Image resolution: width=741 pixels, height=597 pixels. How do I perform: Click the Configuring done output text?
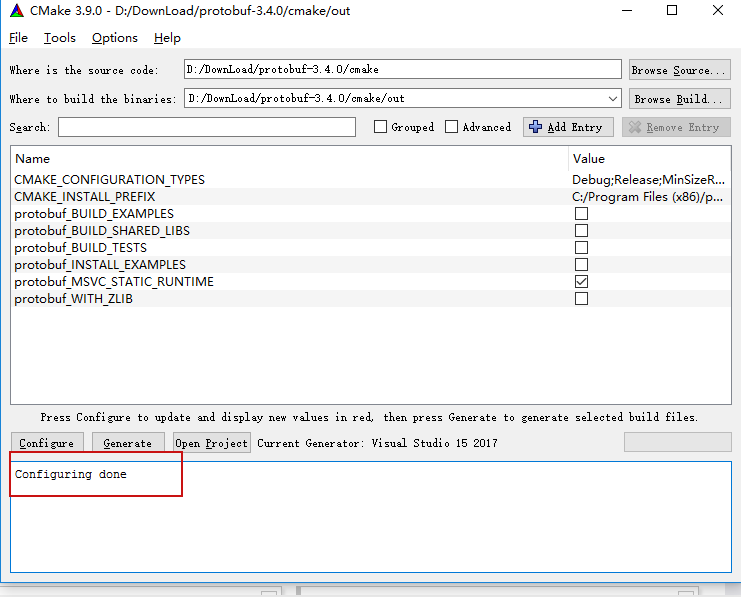(x=70, y=474)
